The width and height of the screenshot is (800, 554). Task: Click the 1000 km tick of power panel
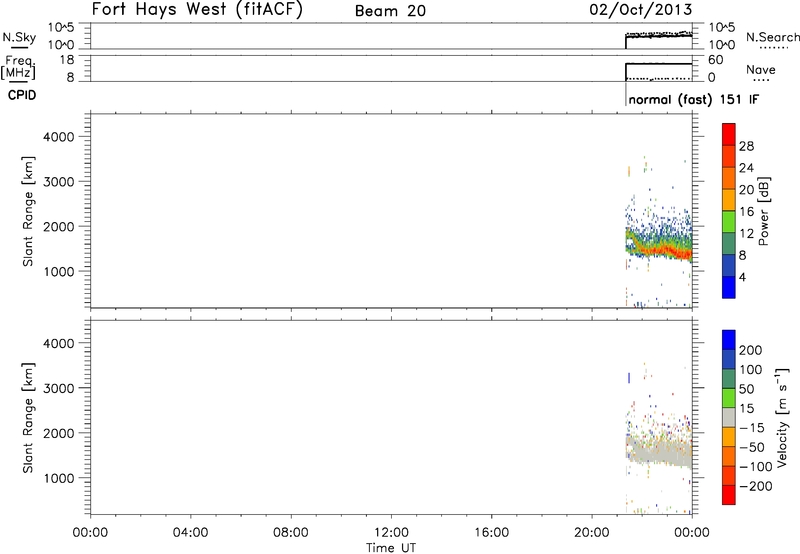pyautogui.click(x=59, y=271)
